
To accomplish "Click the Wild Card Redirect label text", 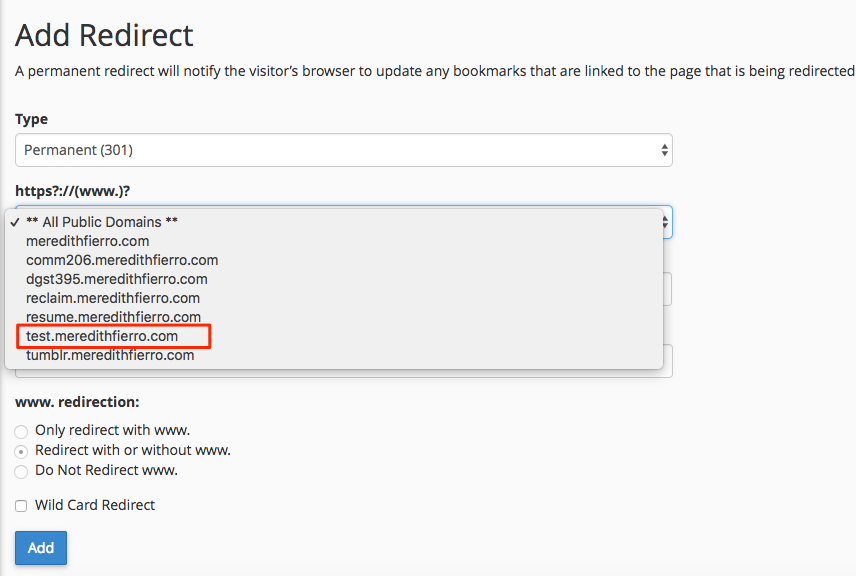I will tap(95, 505).
